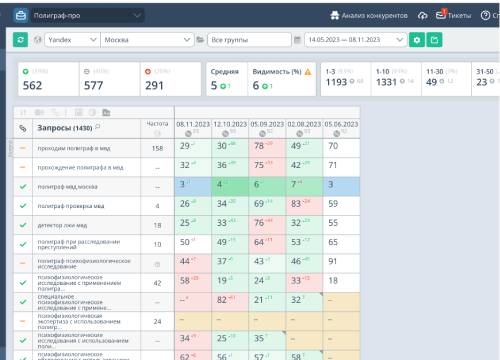Screen dimensions: 500x360
Task: Select the red down-positions card 291
Action: 171,79
